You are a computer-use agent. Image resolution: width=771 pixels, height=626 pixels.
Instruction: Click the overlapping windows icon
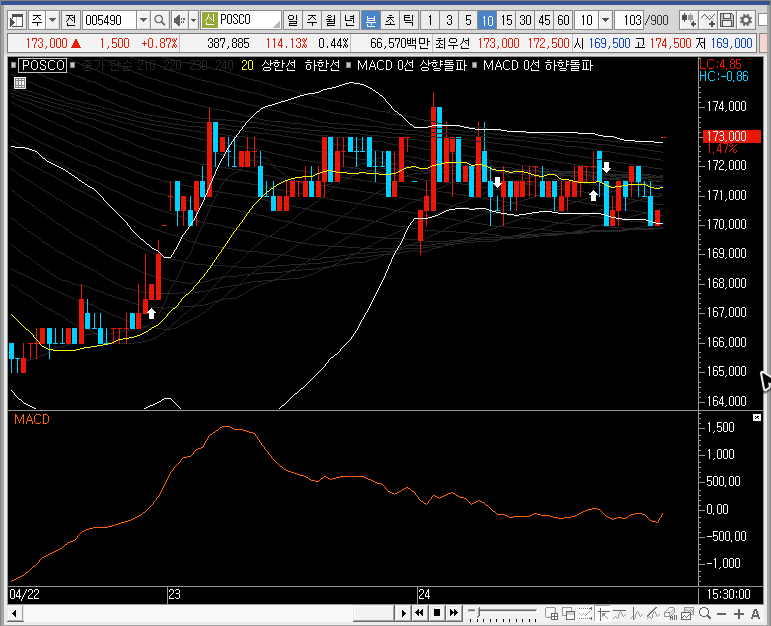pos(568,613)
